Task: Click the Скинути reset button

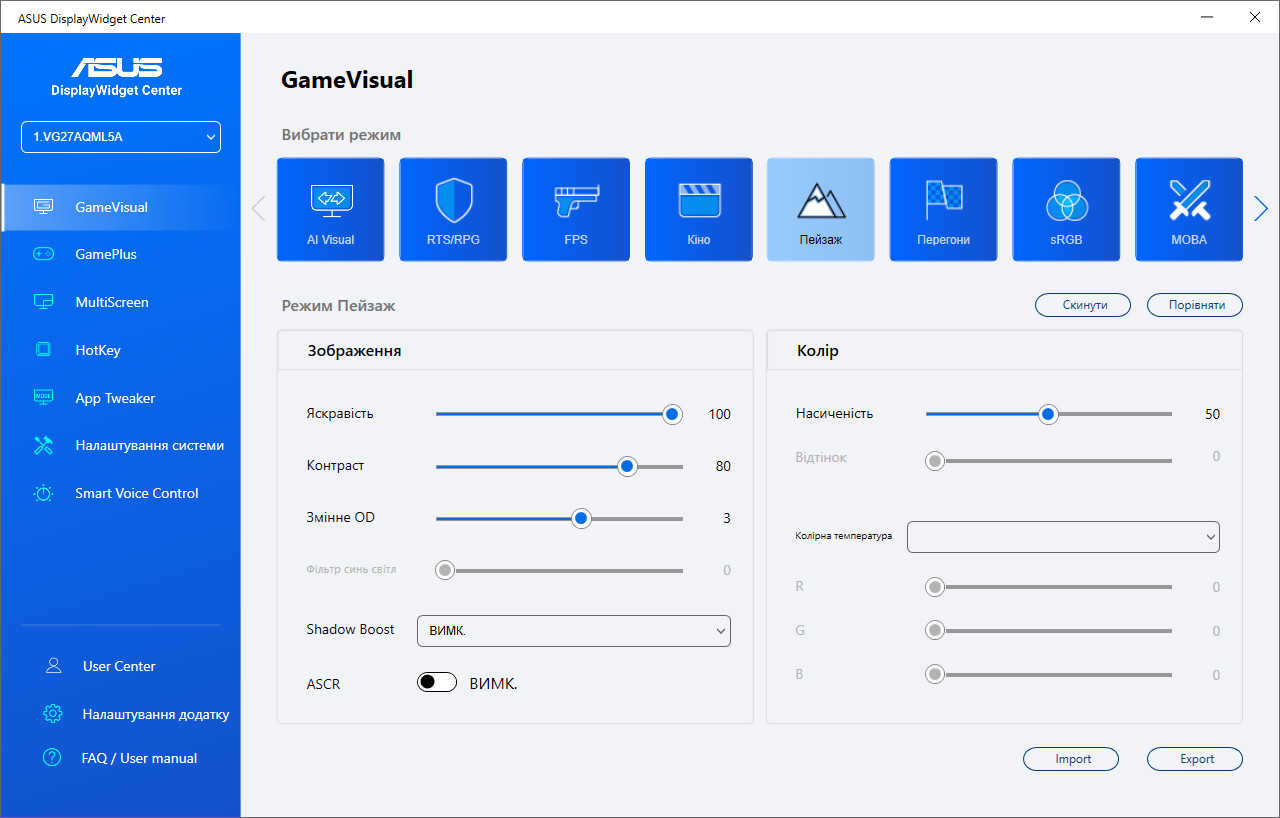Action: (1083, 305)
